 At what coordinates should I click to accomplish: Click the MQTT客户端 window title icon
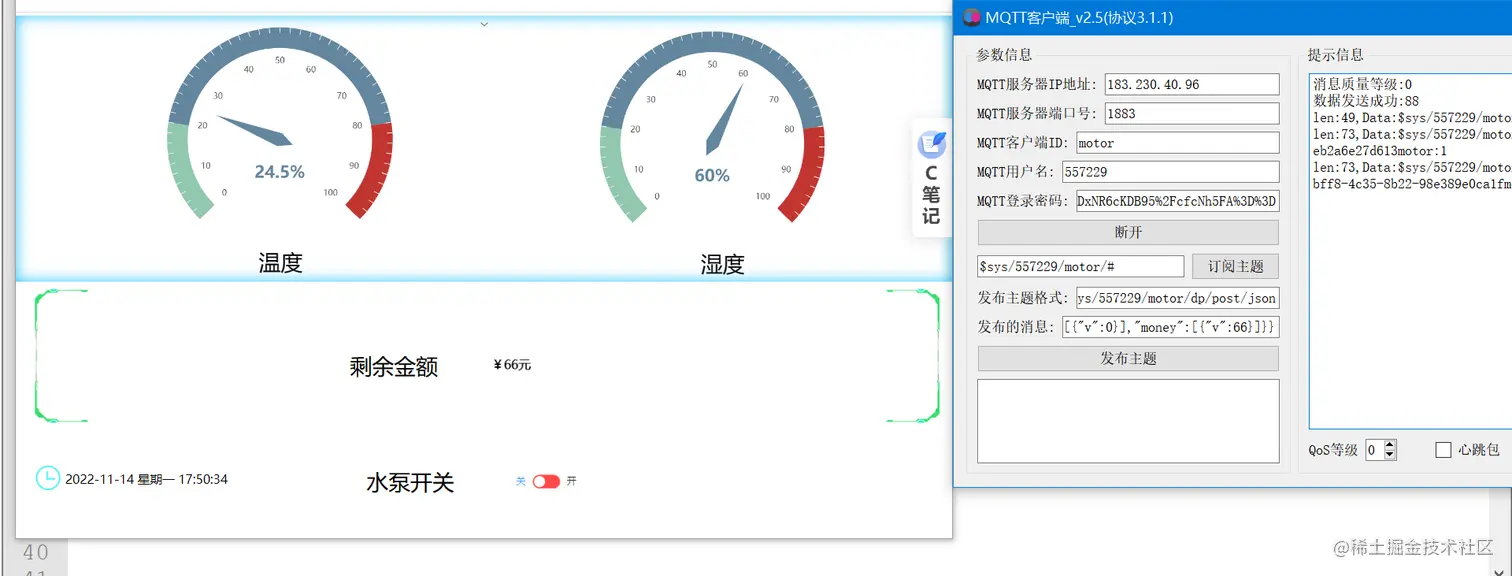(x=971, y=17)
